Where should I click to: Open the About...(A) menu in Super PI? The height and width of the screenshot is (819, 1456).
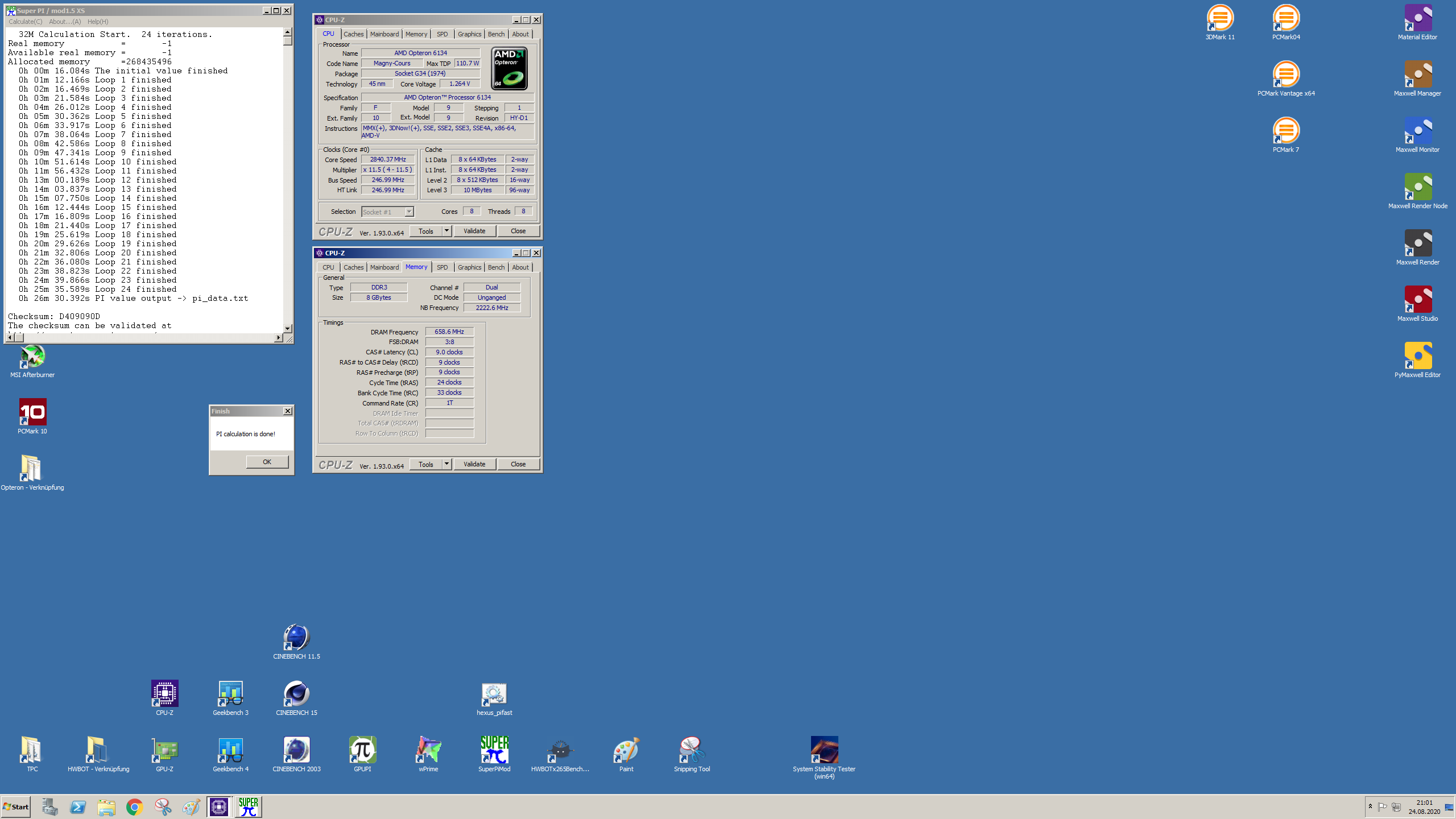[65, 22]
